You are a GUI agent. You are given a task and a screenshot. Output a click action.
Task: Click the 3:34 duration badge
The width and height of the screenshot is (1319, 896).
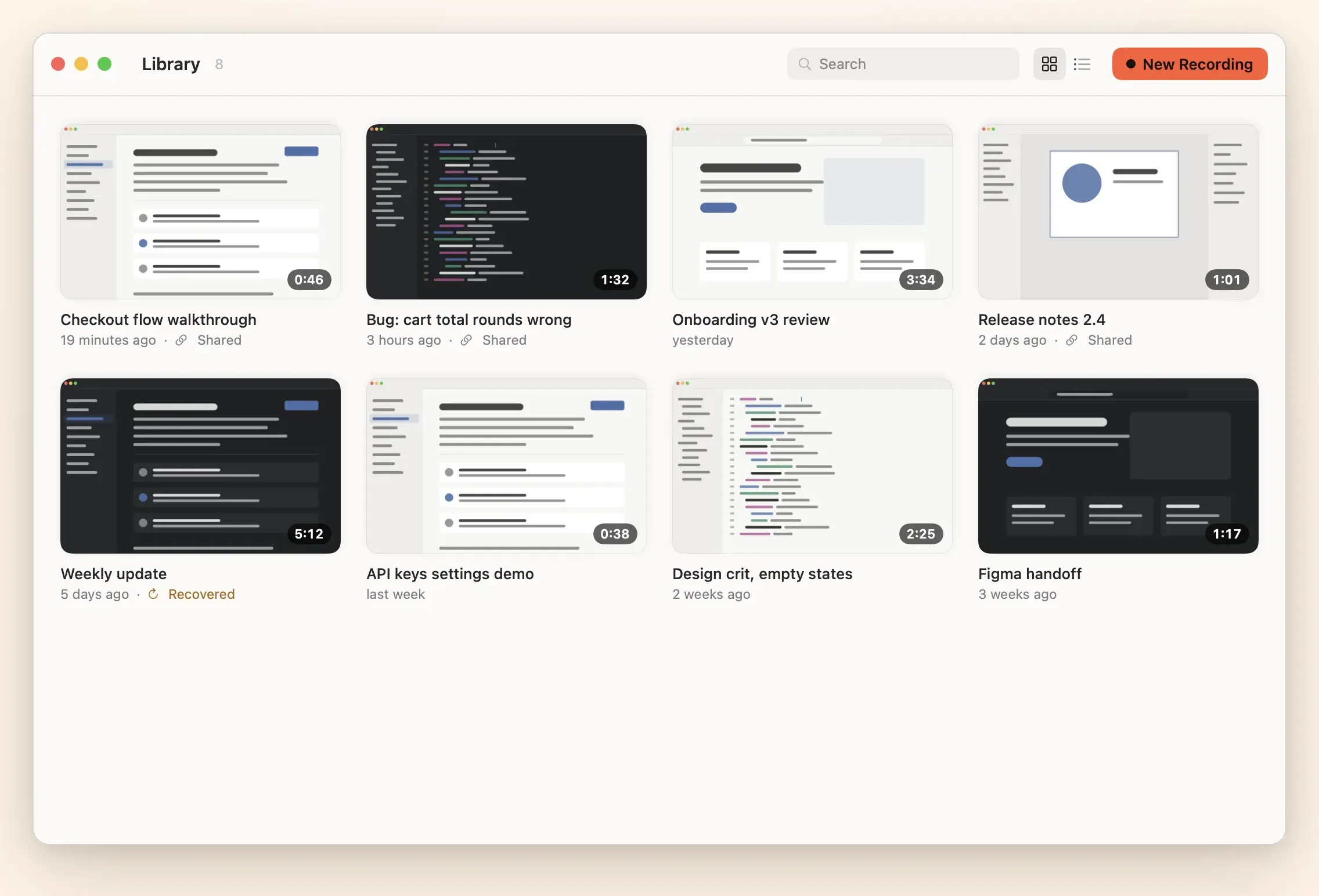click(x=921, y=280)
